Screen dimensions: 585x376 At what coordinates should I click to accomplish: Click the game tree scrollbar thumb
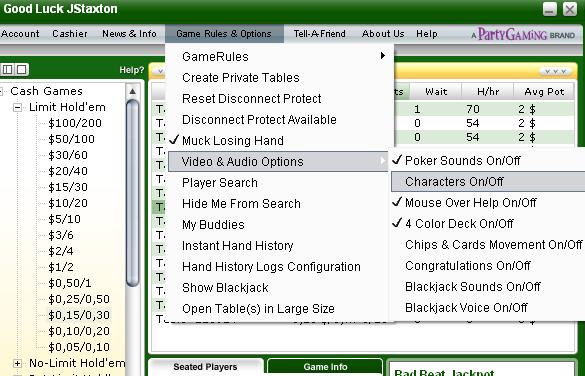(132, 193)
